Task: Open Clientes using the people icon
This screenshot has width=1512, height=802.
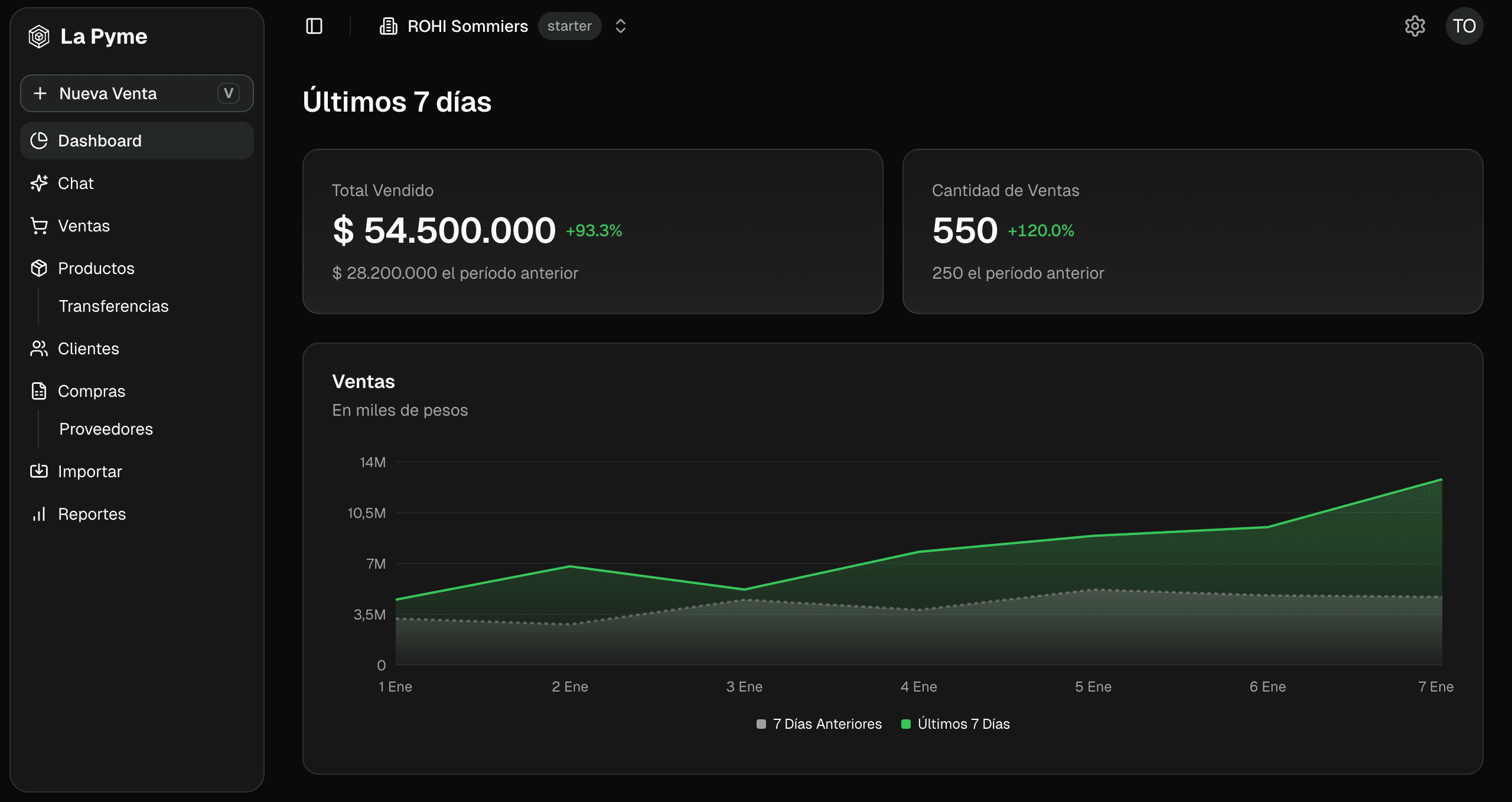Action: pos(39,348)
